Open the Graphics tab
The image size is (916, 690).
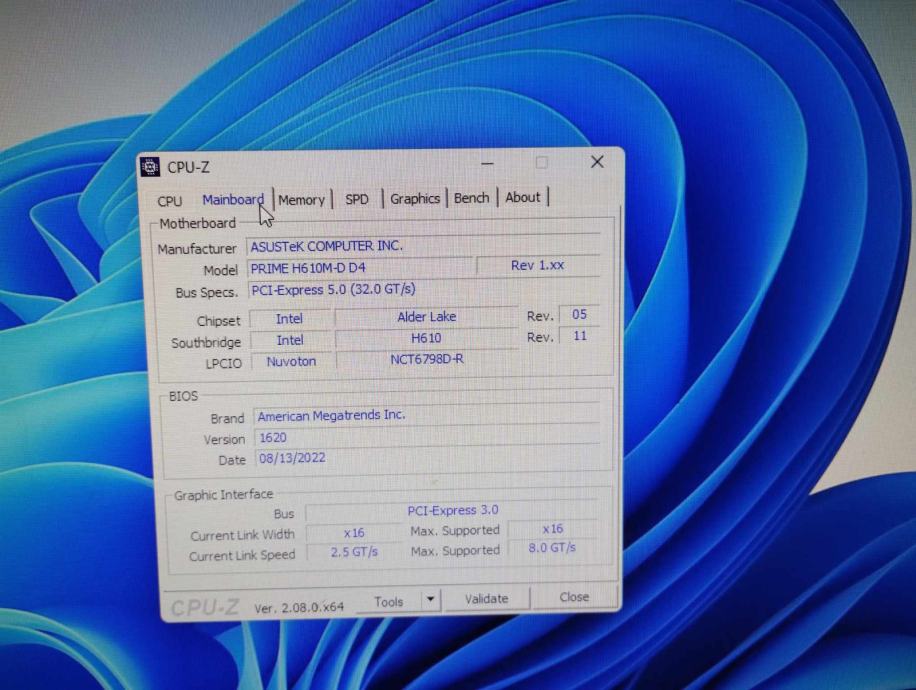click(x=415, y=199)
